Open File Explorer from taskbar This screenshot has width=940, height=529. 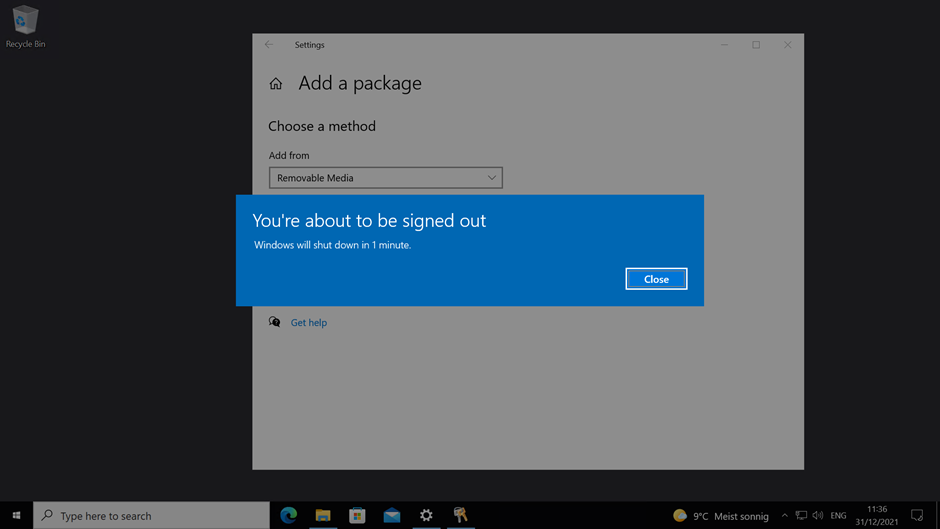coord(323,515)
